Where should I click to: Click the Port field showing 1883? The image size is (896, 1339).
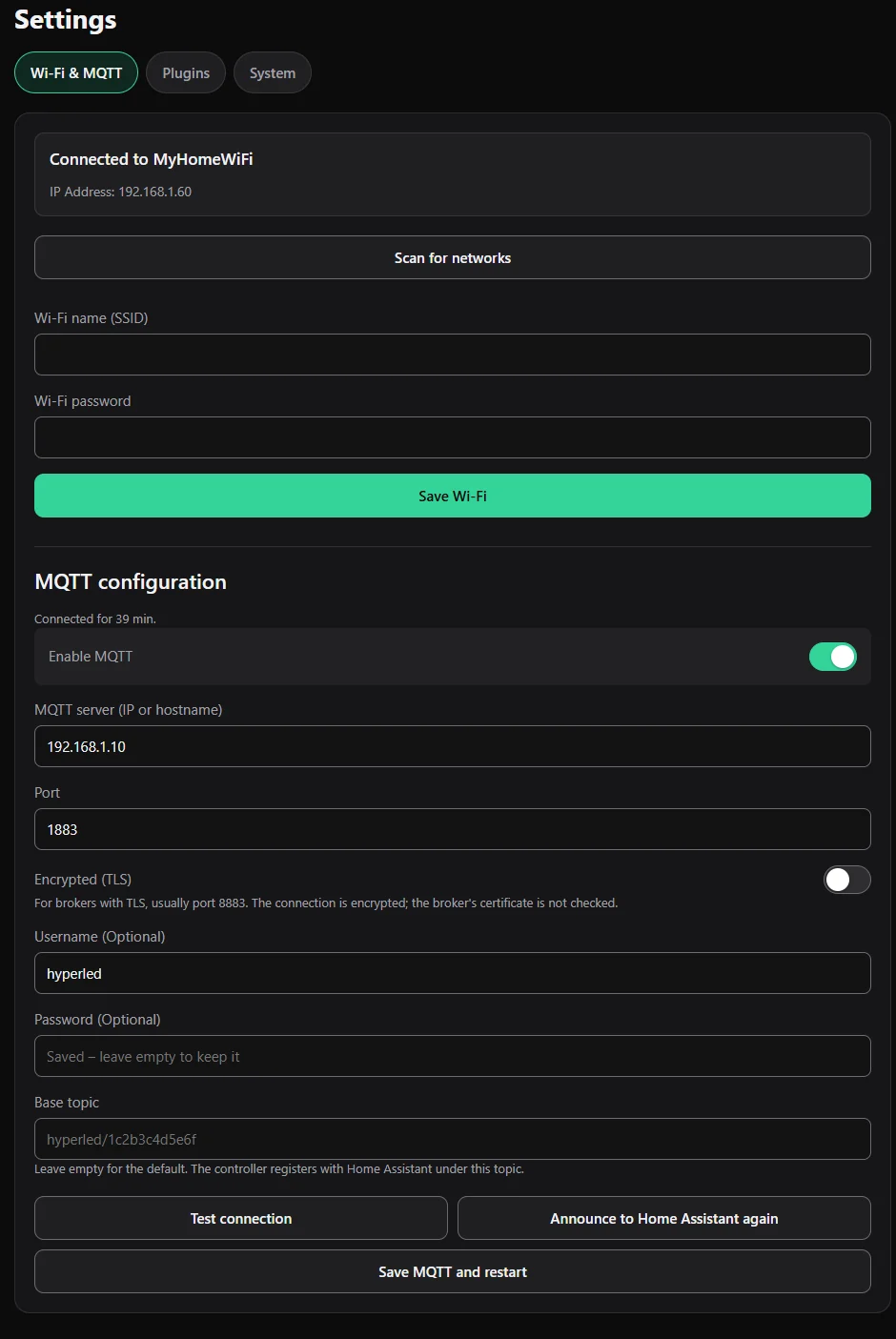coord(453,829)
